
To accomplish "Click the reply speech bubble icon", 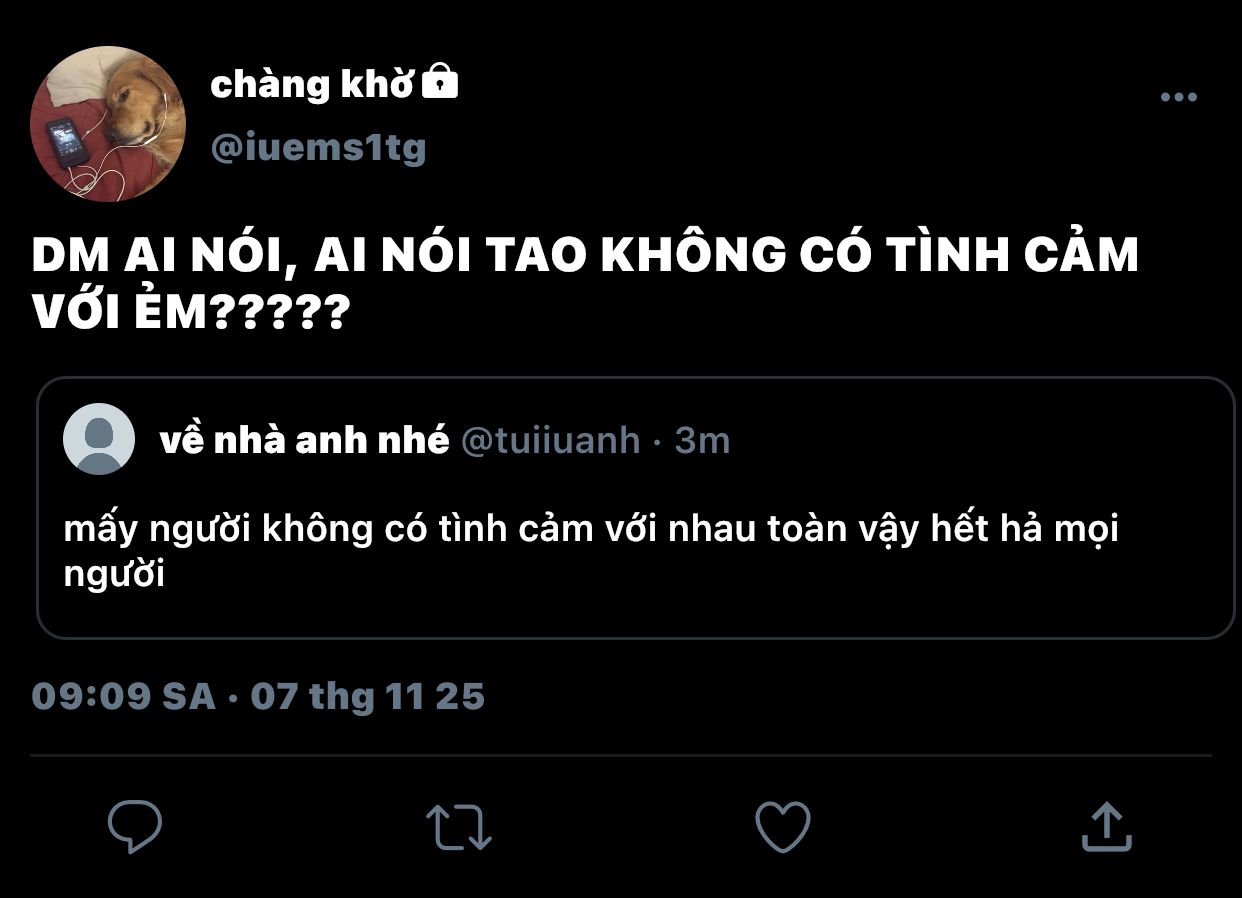I will point(135,826).
